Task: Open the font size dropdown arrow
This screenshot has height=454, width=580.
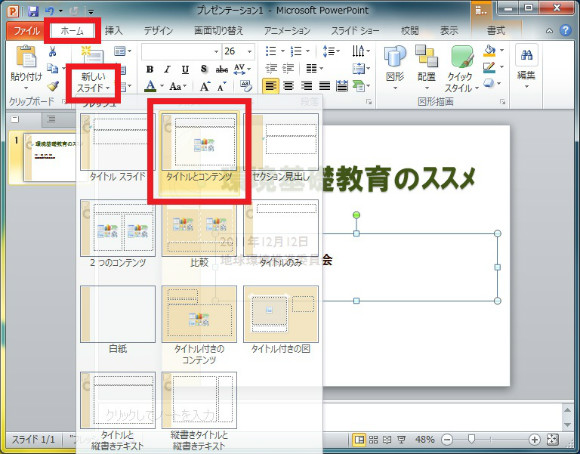Action: [x=250, y=51]
